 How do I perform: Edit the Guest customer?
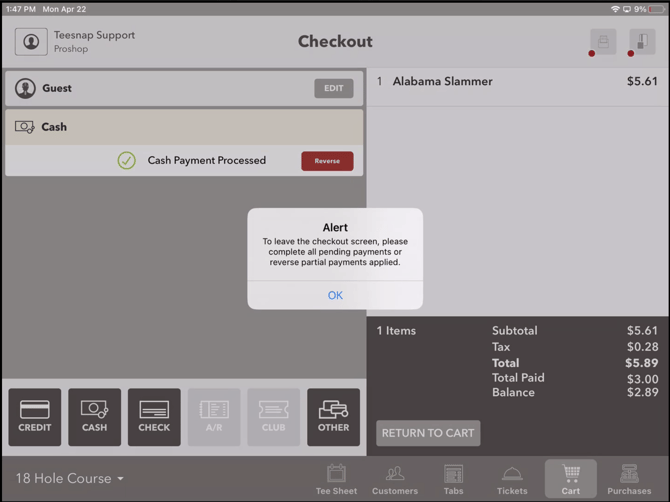pyautogui.click(x=334, y=88)
